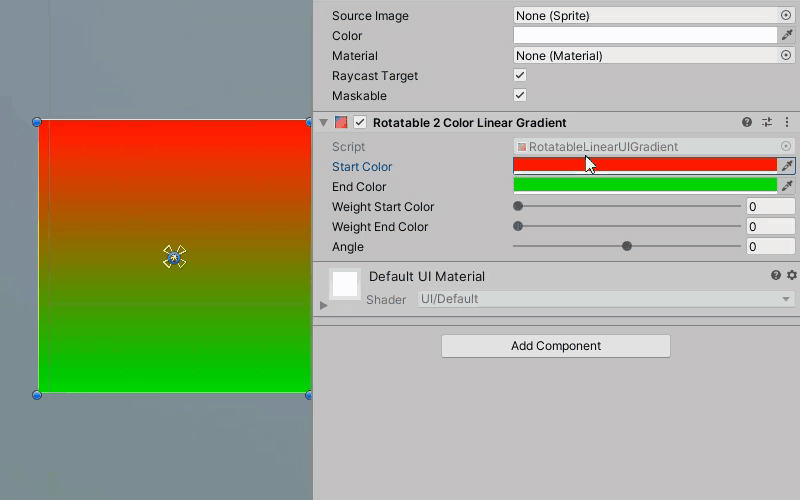Click the Weight Start Color label
The height and width of the screenshot is (500, 800).
(x=383, y=207)
